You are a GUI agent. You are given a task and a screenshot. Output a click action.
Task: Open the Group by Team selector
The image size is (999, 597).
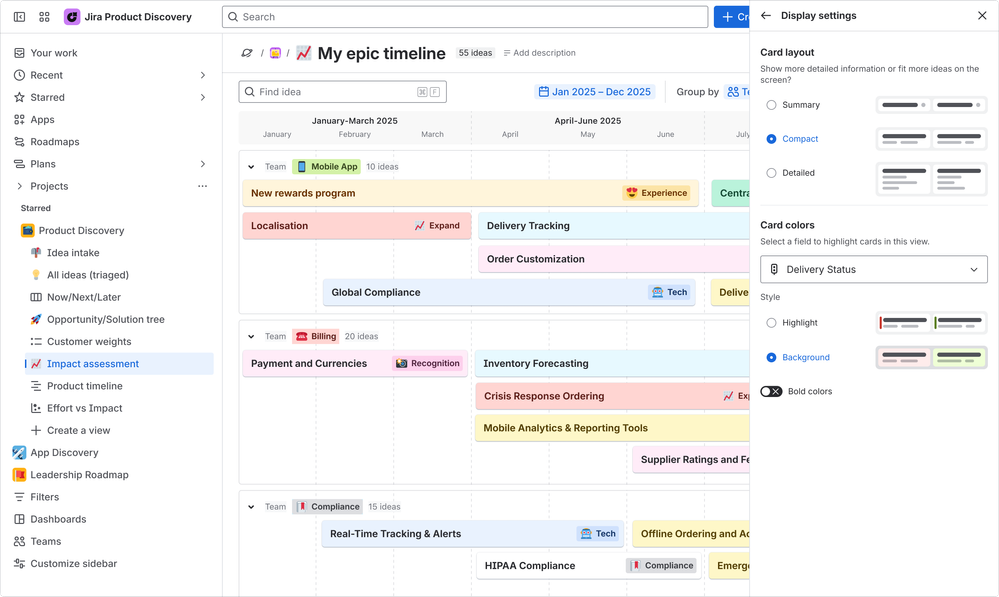coord(738,92)
